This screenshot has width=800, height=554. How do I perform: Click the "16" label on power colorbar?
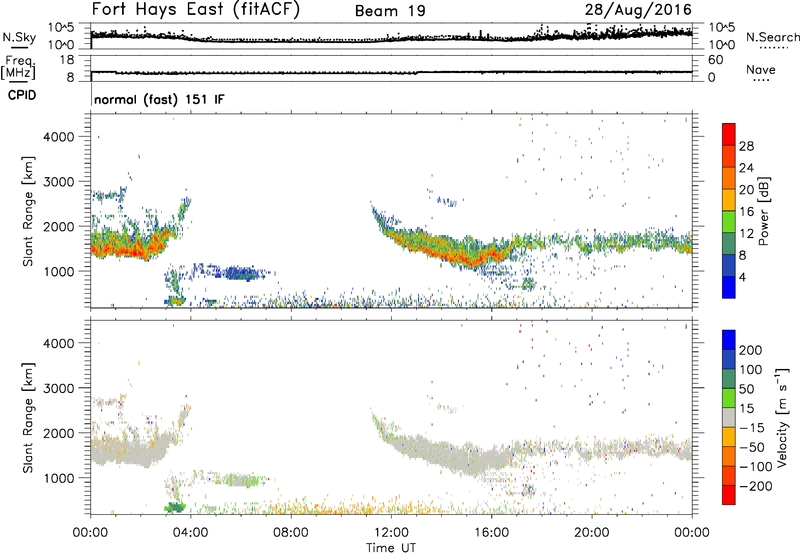(x=746, y=212)
